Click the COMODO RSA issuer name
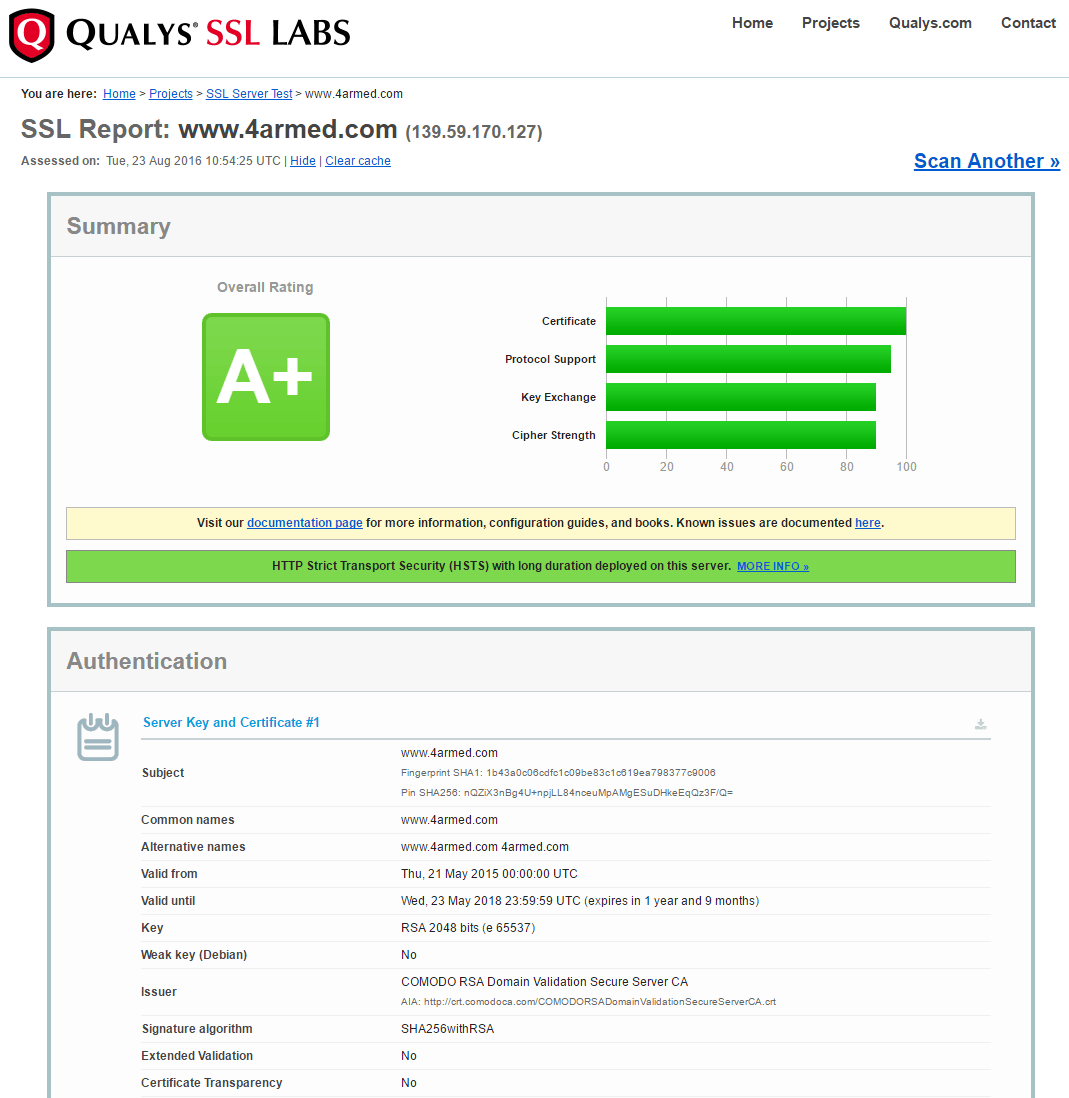Image resolution: width=1069 pixels, height=1098 pixels. (545, 982)
